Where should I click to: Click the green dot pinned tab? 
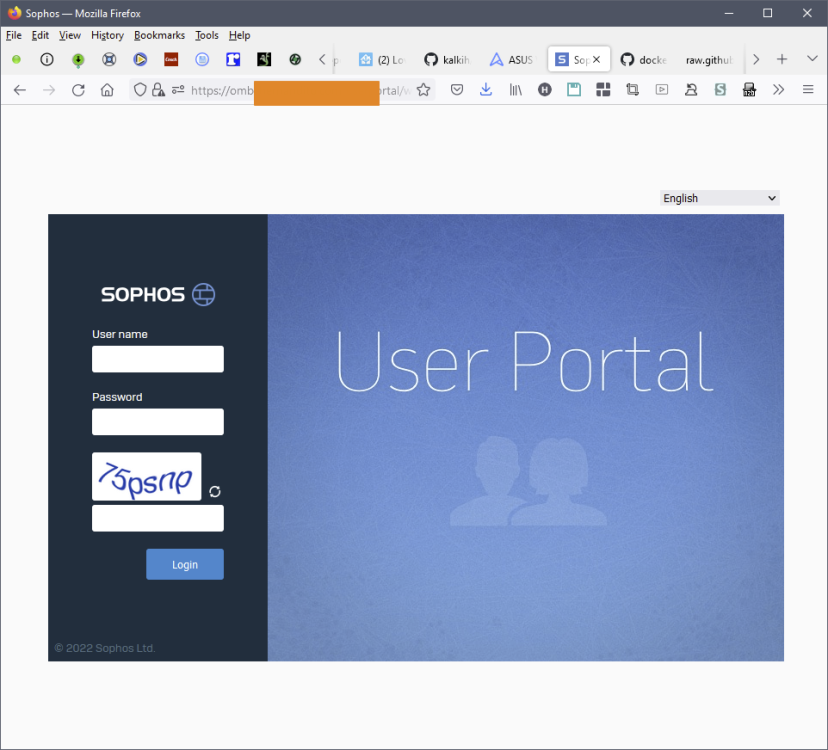point(16,60)
